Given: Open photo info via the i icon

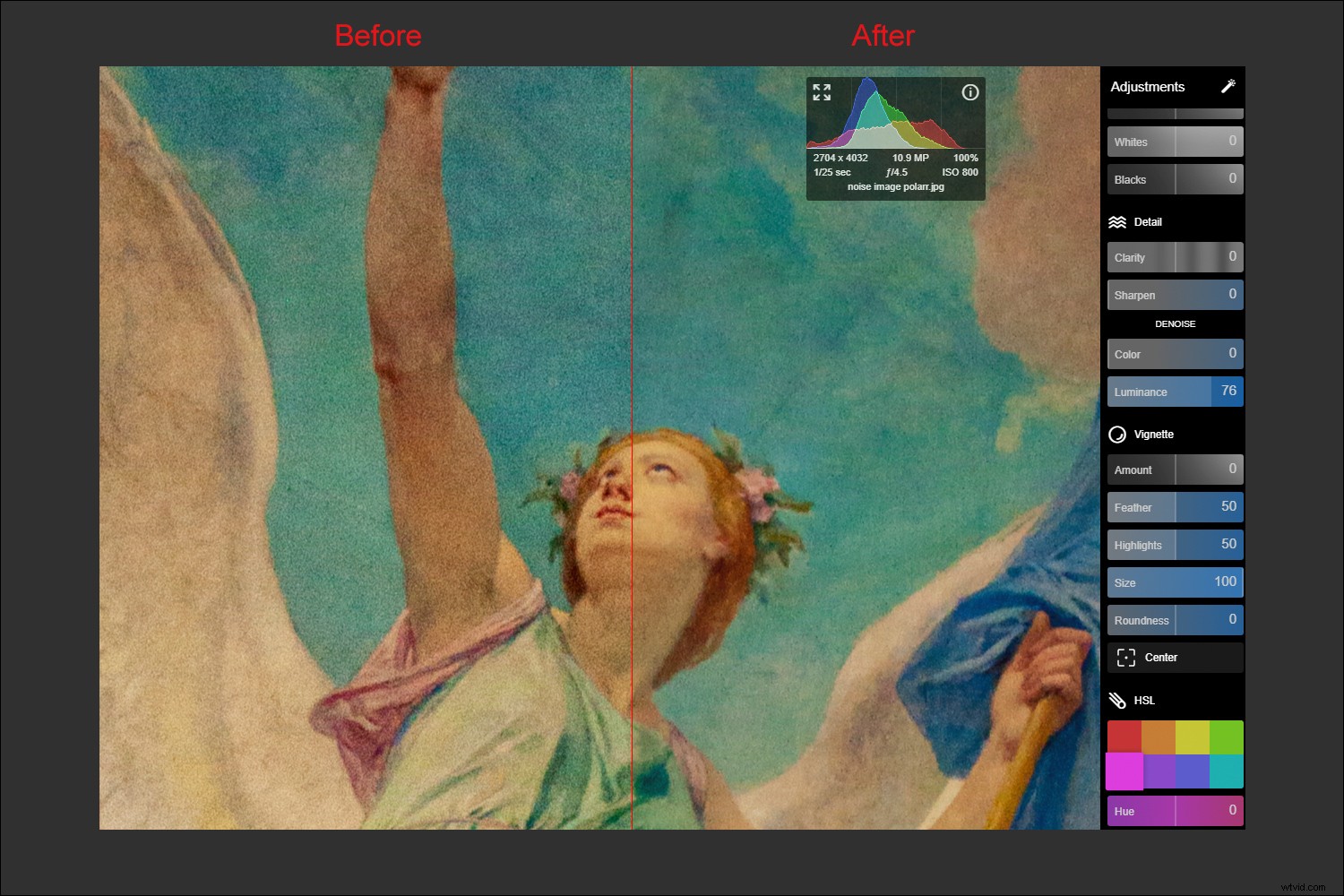Looking at the screenshot, I should click(x=969, y=91).
